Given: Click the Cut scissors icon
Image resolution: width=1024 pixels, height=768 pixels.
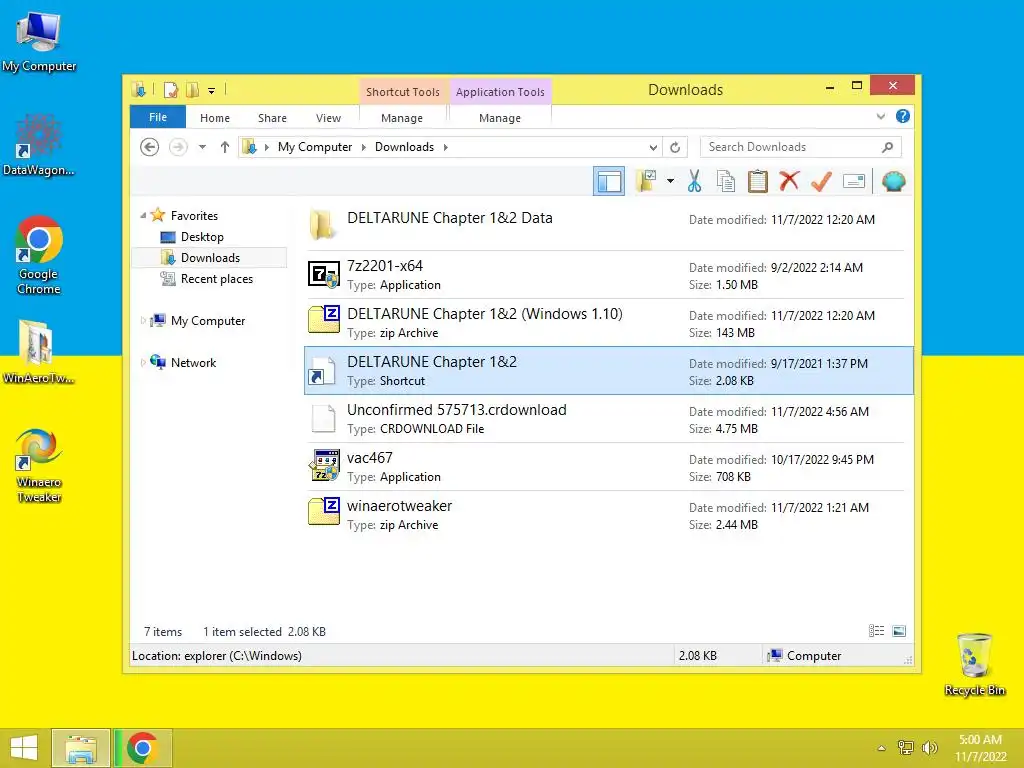Looking at the screenshot, I should pos(694,181).
